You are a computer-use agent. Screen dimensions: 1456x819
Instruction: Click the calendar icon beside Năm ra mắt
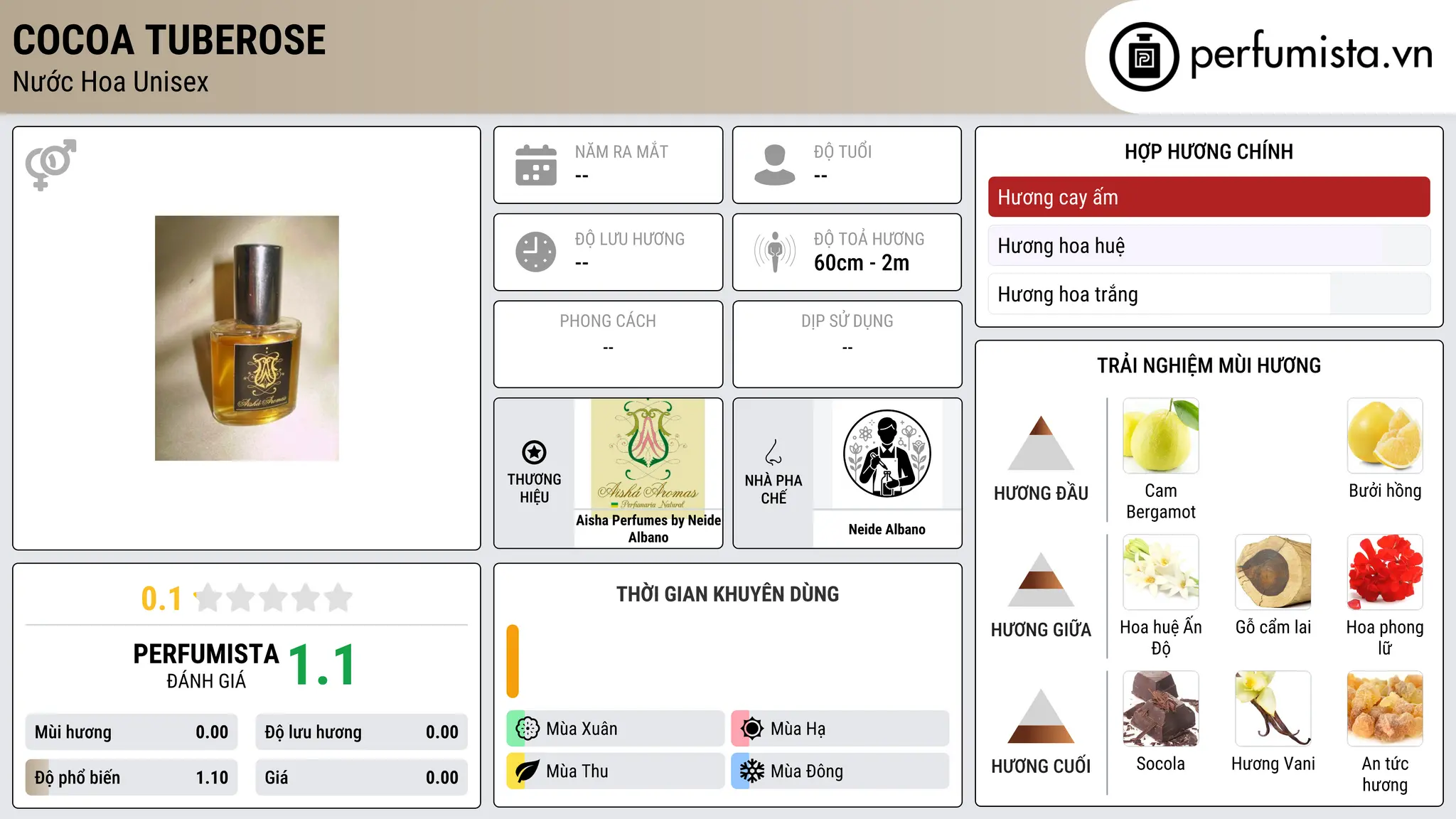pyautogui.click(x=536, y=165)
